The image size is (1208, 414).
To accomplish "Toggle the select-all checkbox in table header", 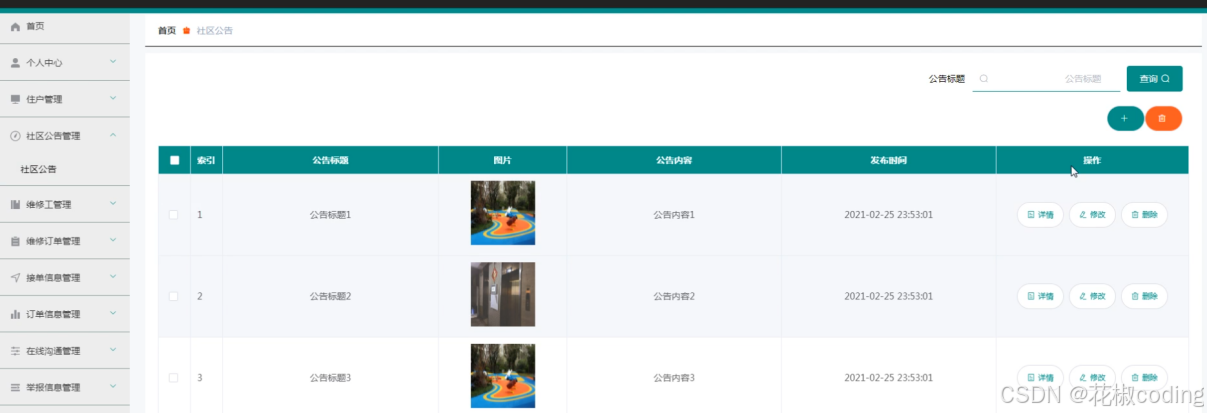I will [x=175, y=160].
